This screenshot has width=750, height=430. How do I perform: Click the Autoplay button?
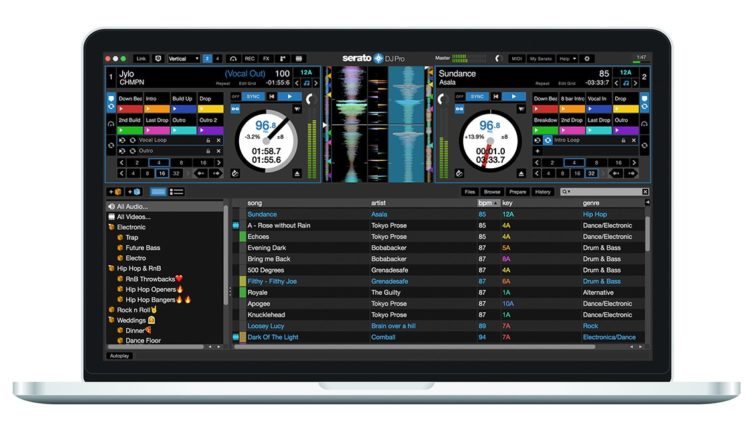tap(119, 355)
